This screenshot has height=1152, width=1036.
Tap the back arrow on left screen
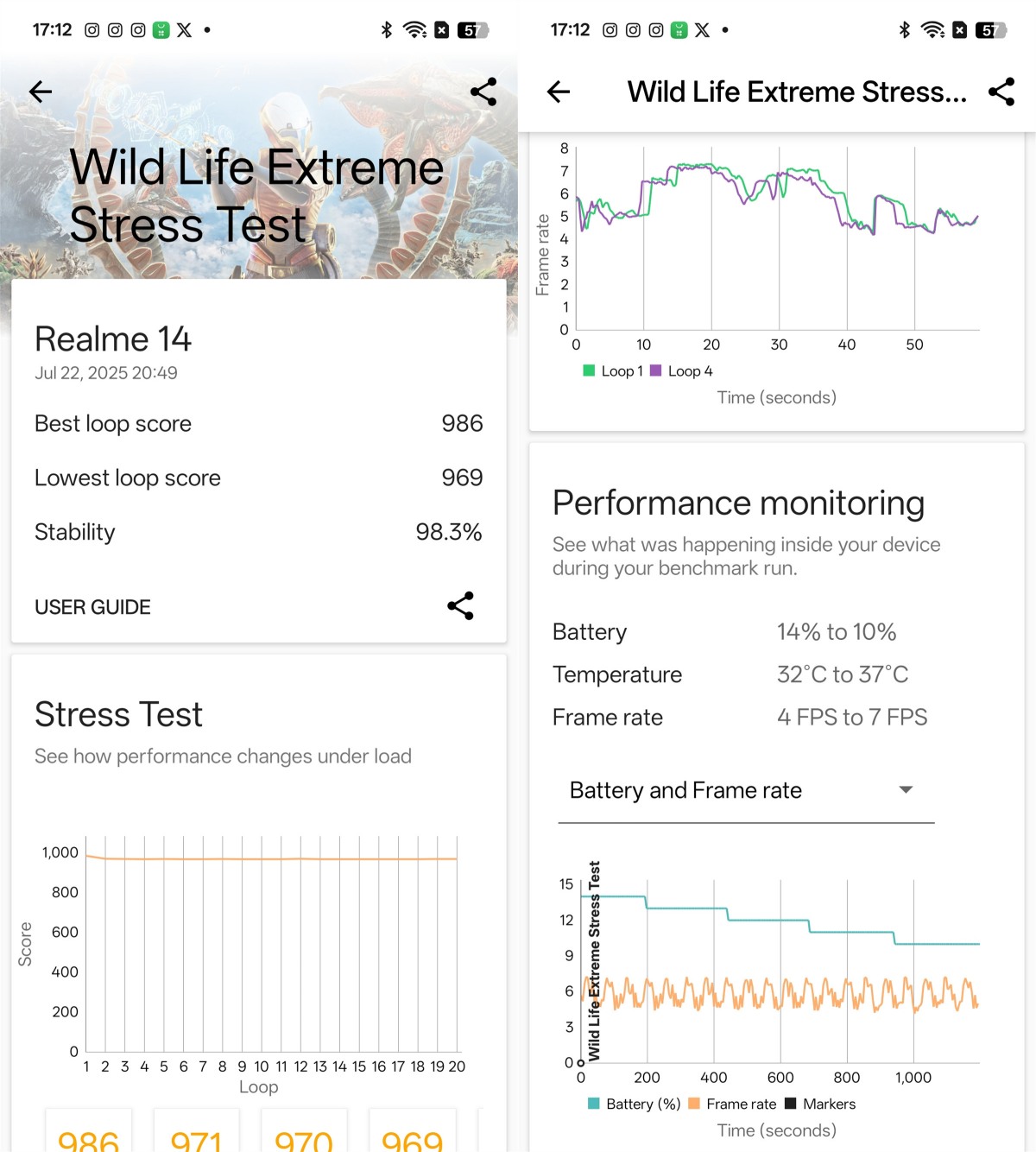(x=41, y=92)
